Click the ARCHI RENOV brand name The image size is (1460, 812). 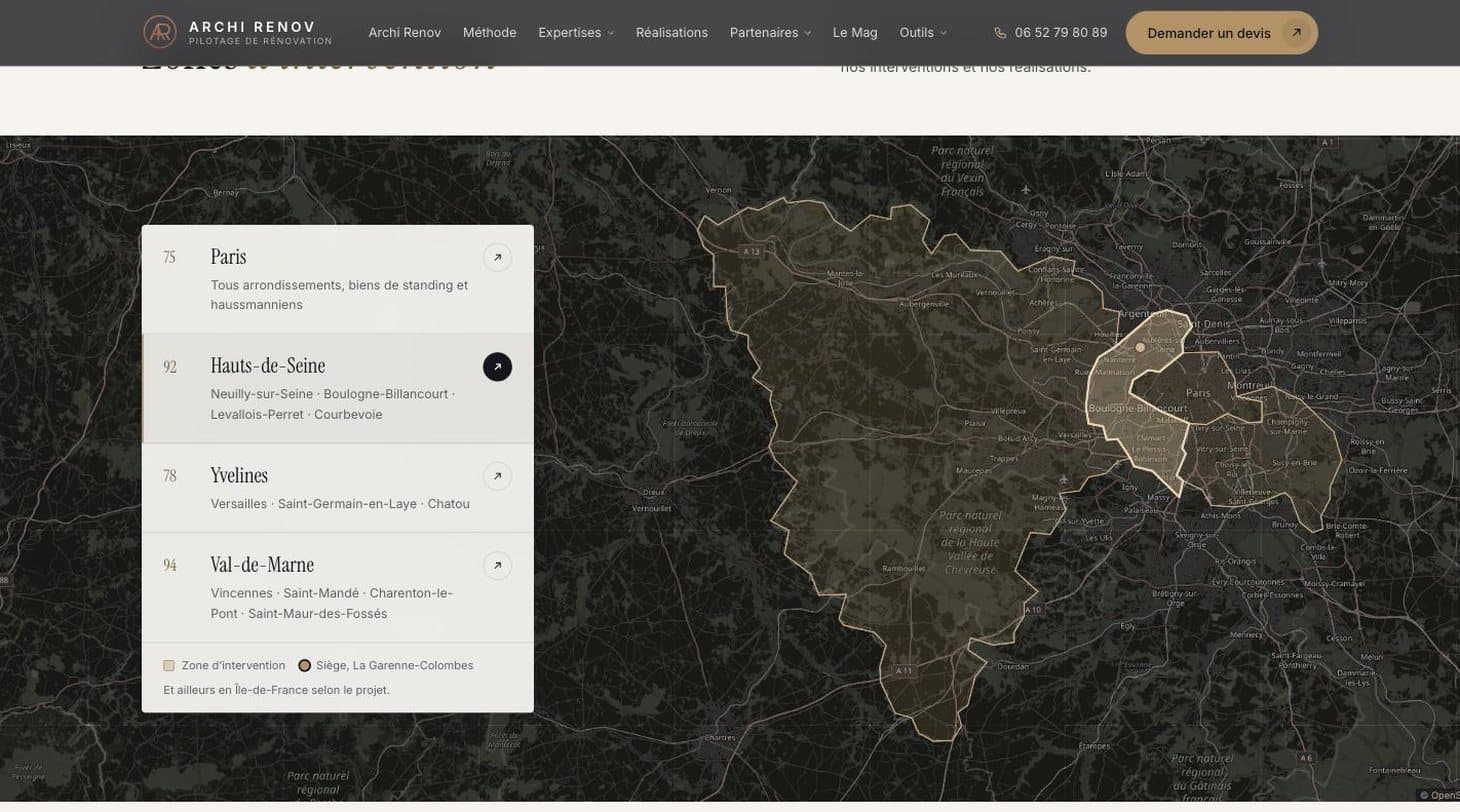pos(252,27)
